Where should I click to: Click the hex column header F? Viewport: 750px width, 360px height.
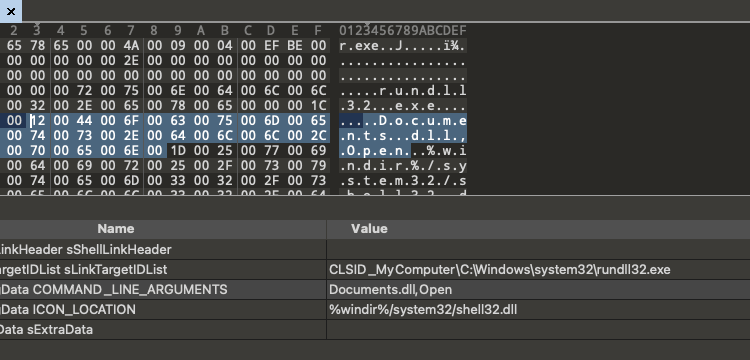click(318, 31)
